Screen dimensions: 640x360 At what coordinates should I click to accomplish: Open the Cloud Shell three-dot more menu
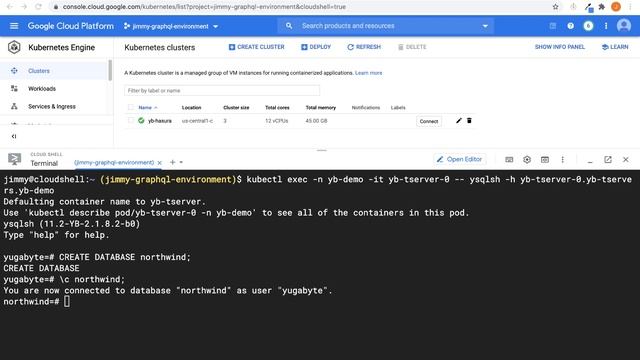click(562, 160)
